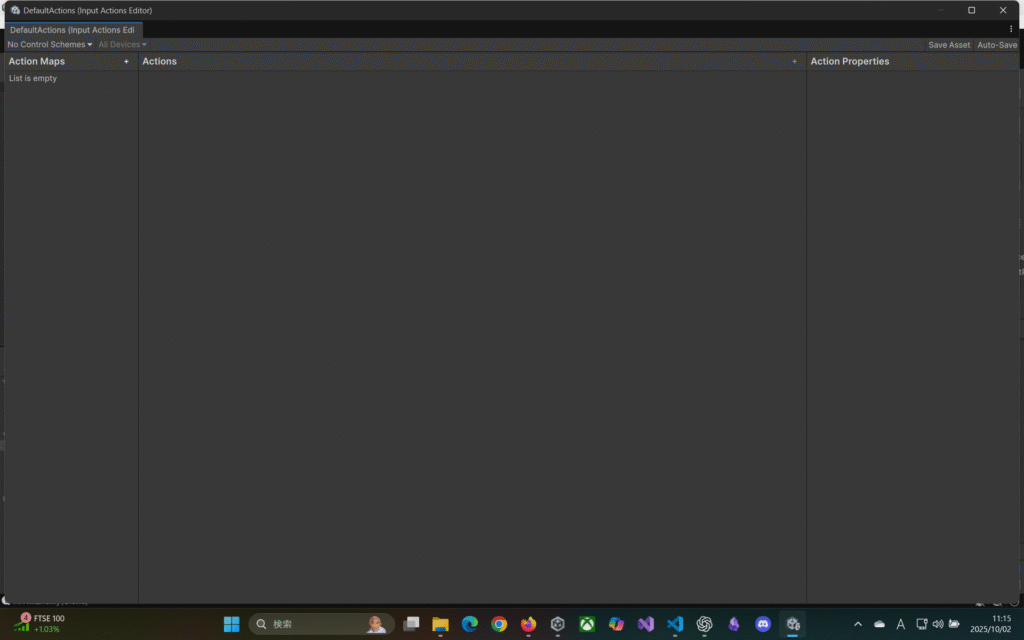1024x640 pixels.
Task: Open the ChatGPT app in the taskbar
Action: [704, 624]
